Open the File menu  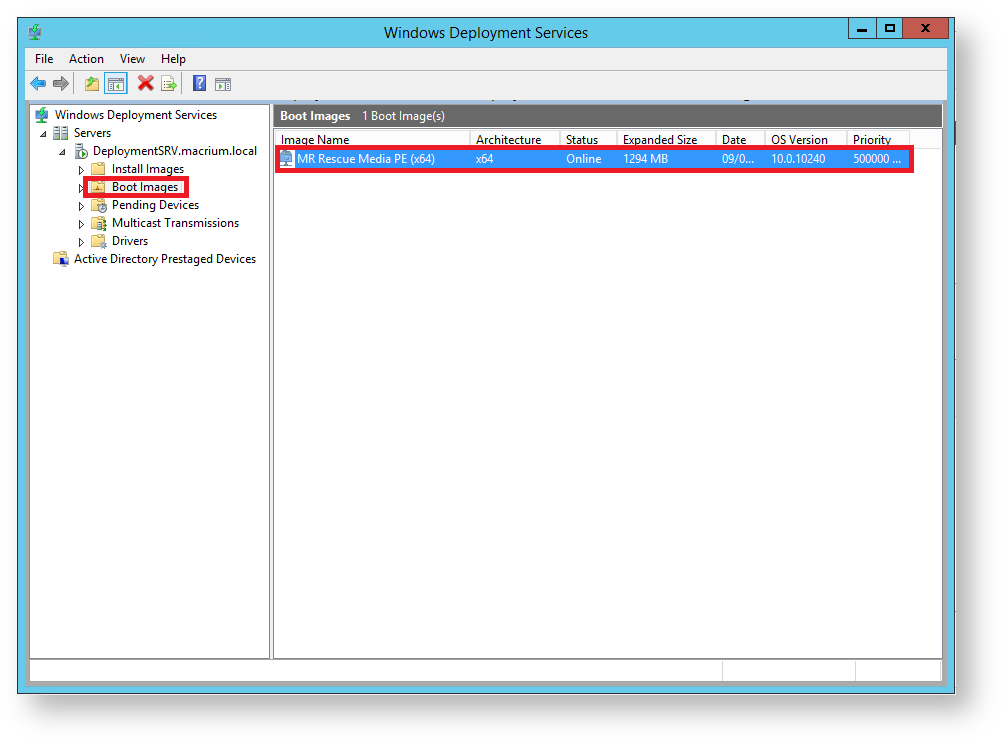click(44, 59)
